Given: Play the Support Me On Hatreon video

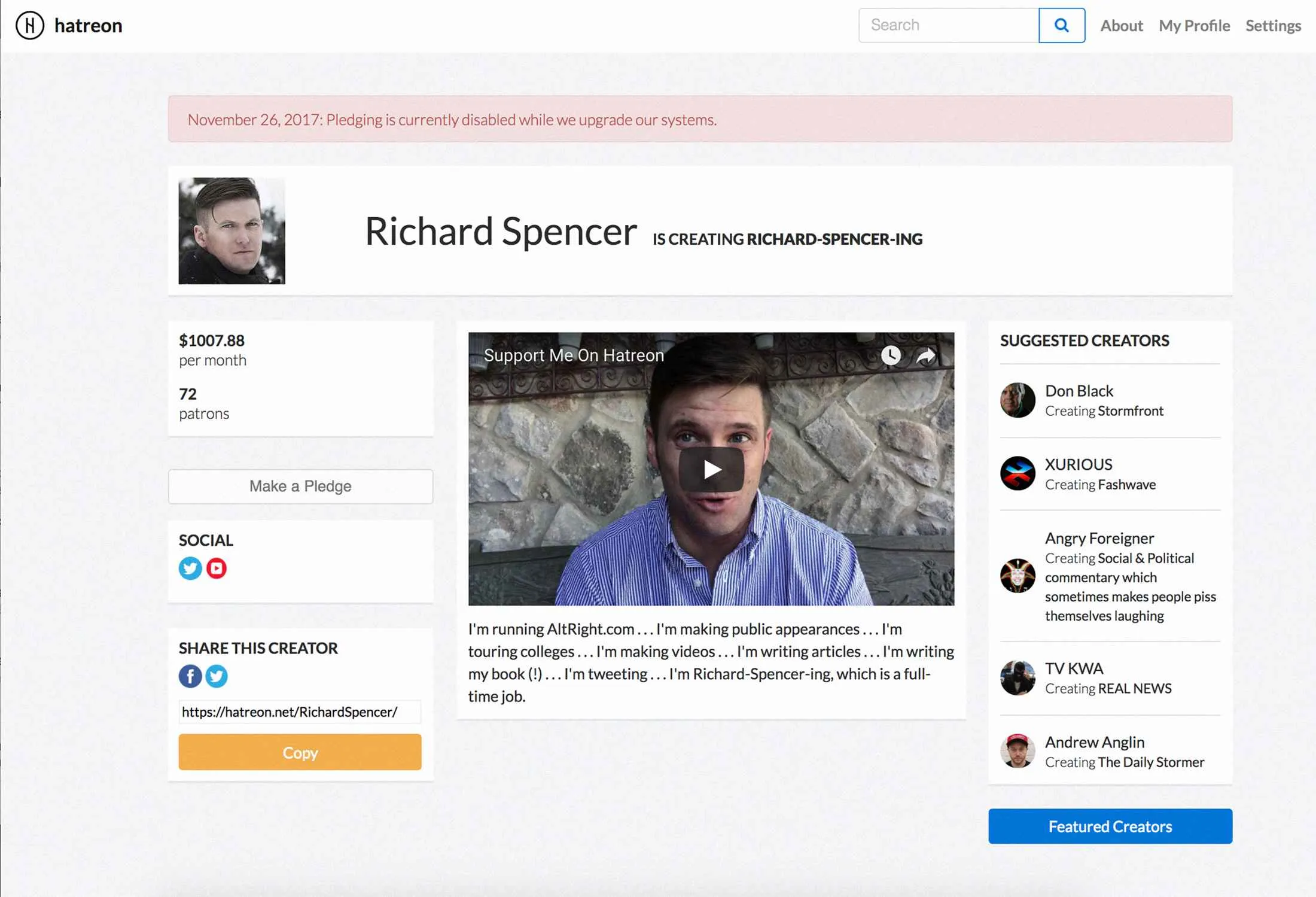Looking at the screenshot, I should click(711, 469).
